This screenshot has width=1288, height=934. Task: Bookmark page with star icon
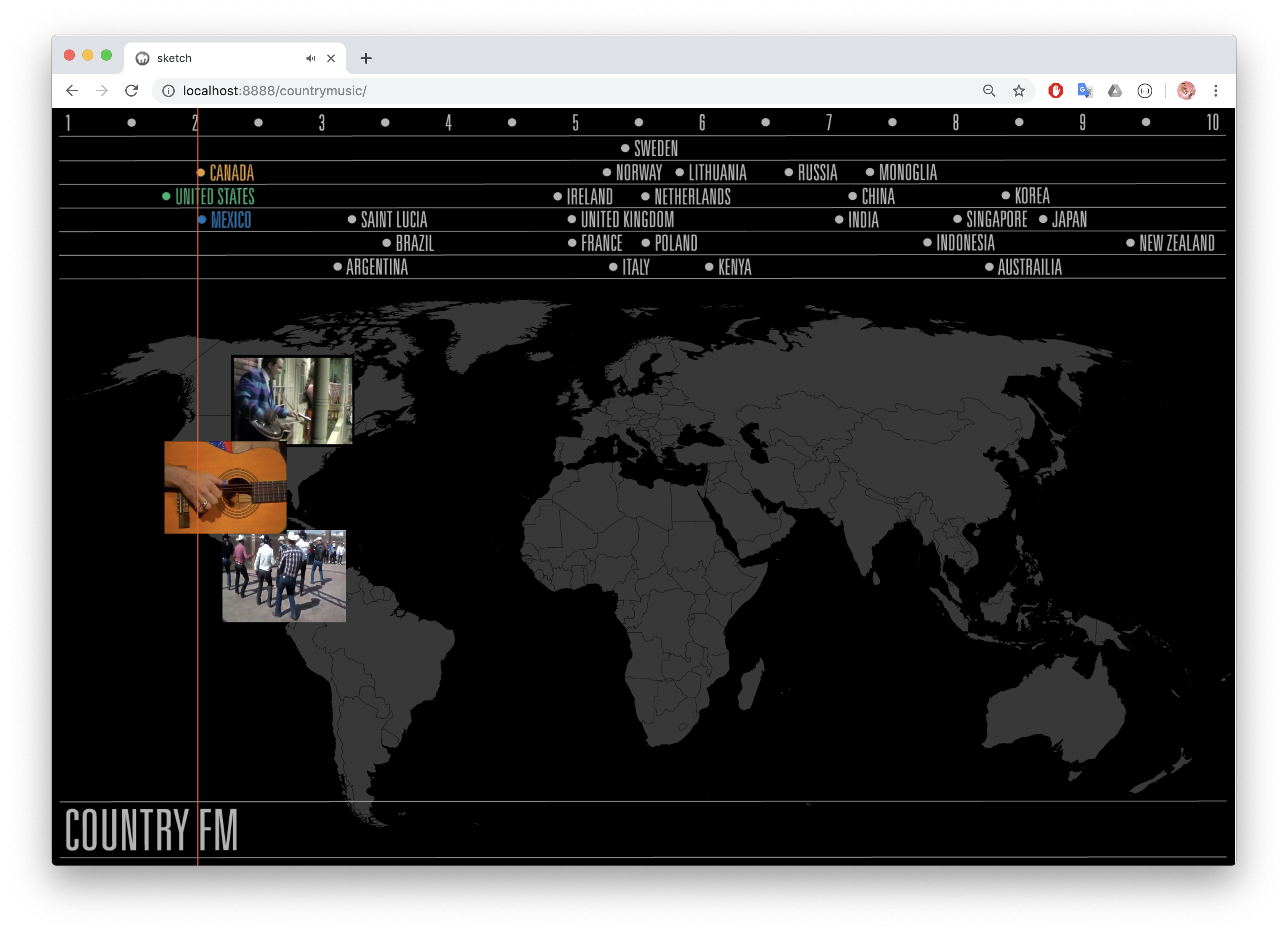(x=1019, y=91)
